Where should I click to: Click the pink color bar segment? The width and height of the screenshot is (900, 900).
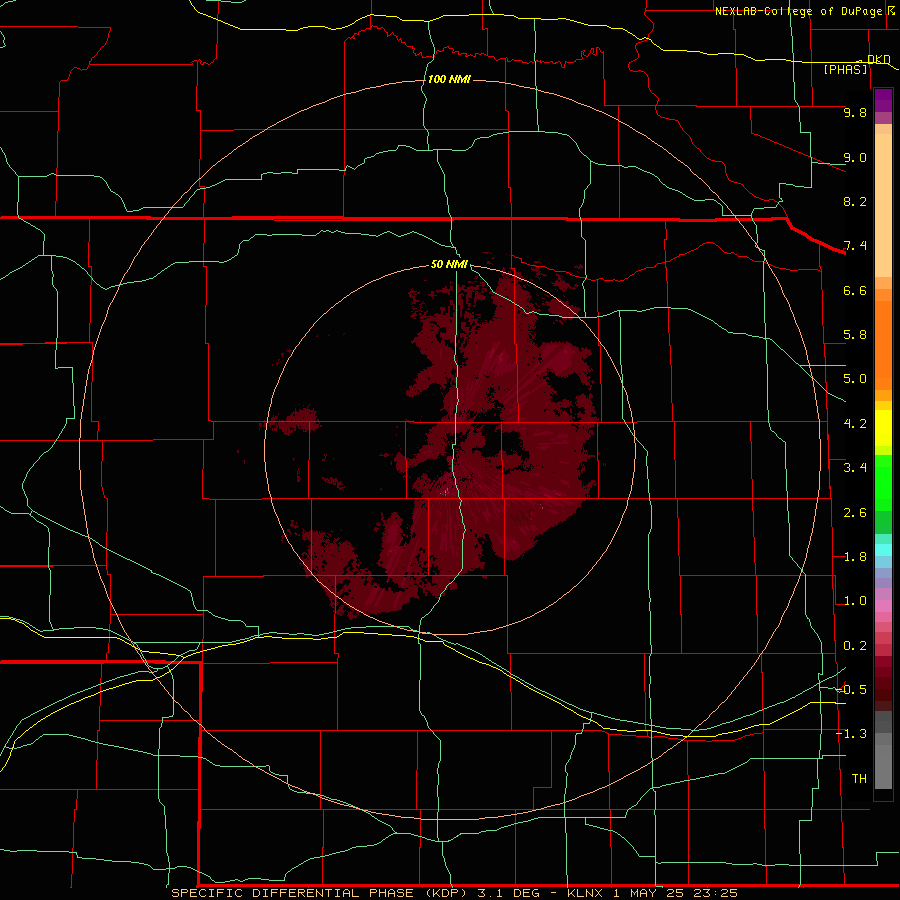pyautogui.click(x=883, y=606)
